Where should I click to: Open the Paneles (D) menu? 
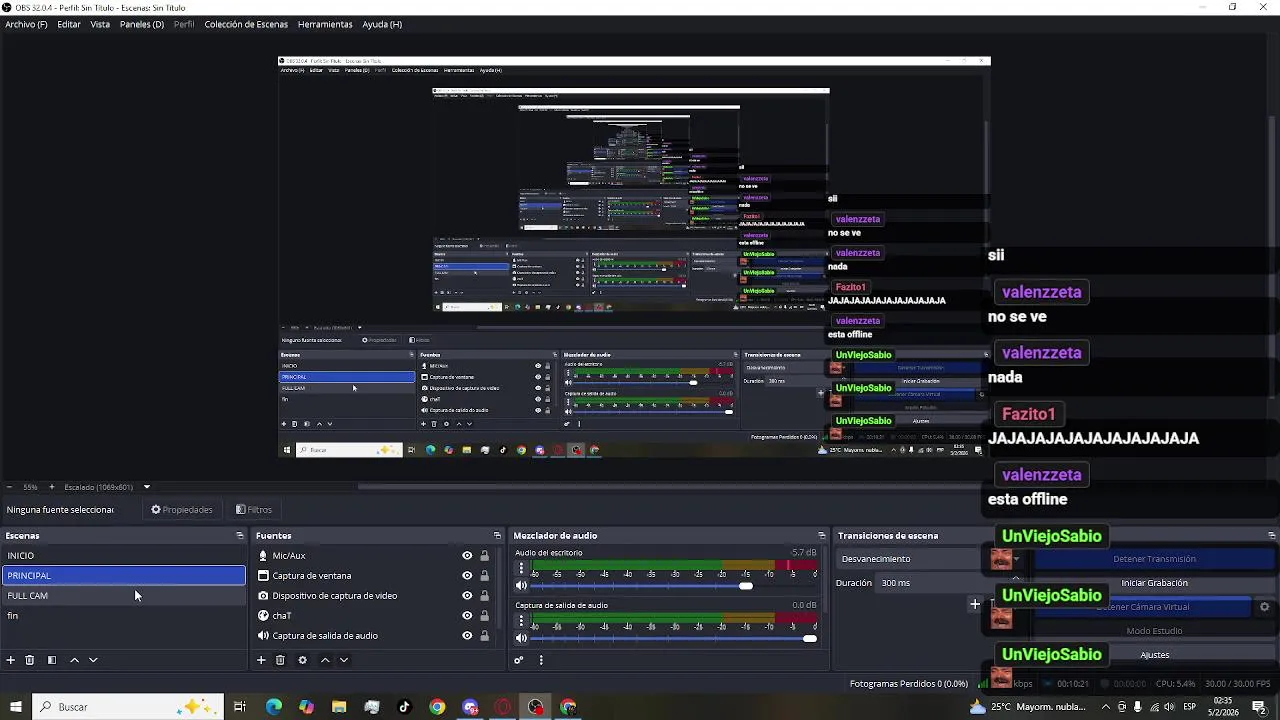(x=142, y=24)
